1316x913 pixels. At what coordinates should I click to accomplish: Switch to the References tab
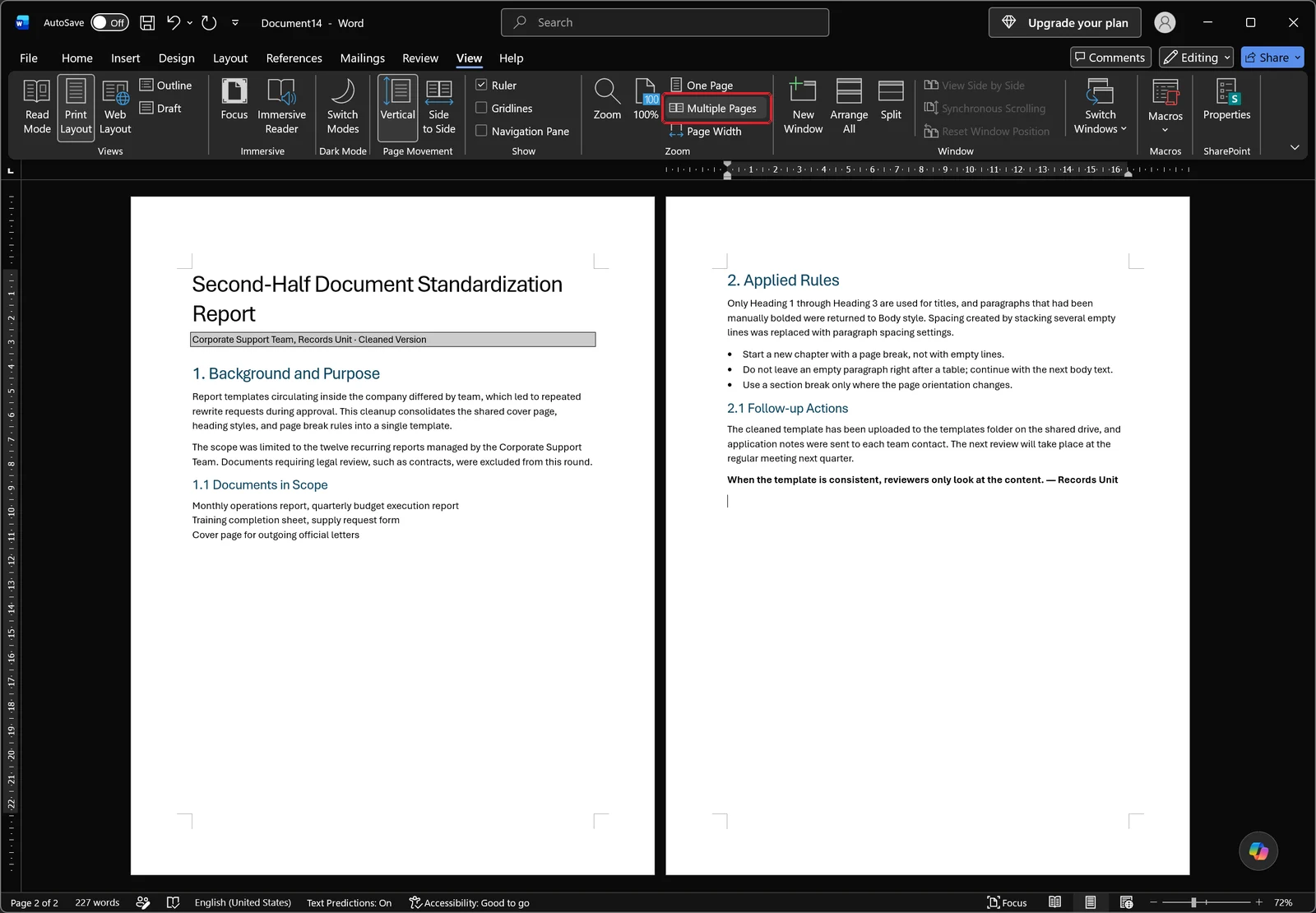coord(294,58)
